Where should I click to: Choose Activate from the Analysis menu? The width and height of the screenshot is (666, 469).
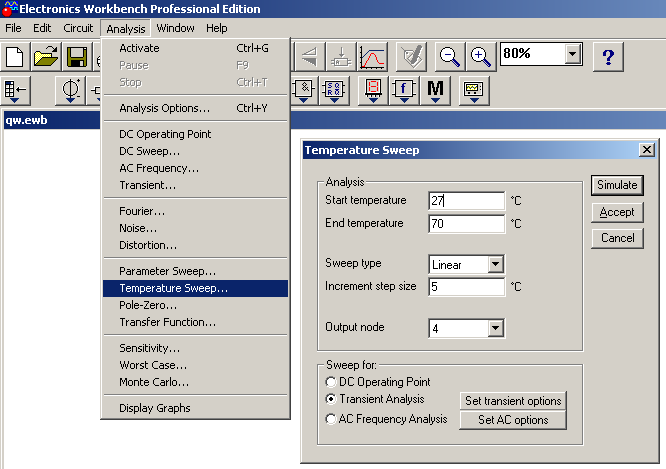[195, 48]
